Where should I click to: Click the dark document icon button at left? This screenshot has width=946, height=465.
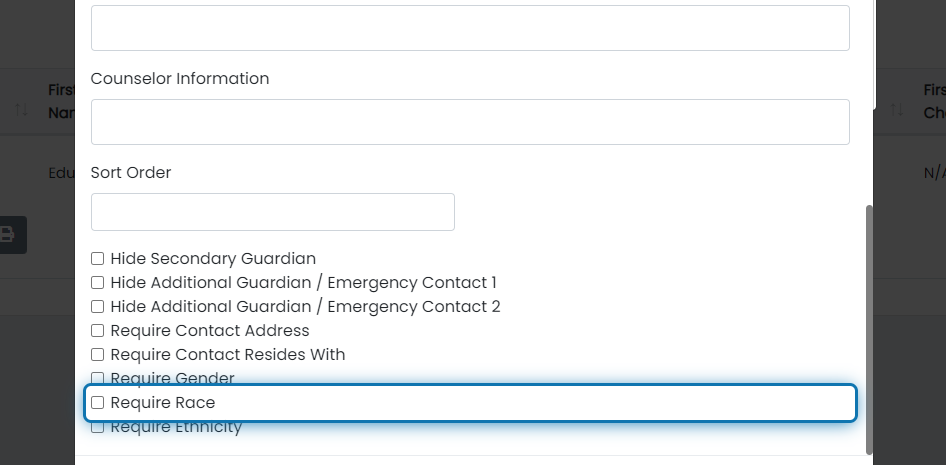coord(11,235)
